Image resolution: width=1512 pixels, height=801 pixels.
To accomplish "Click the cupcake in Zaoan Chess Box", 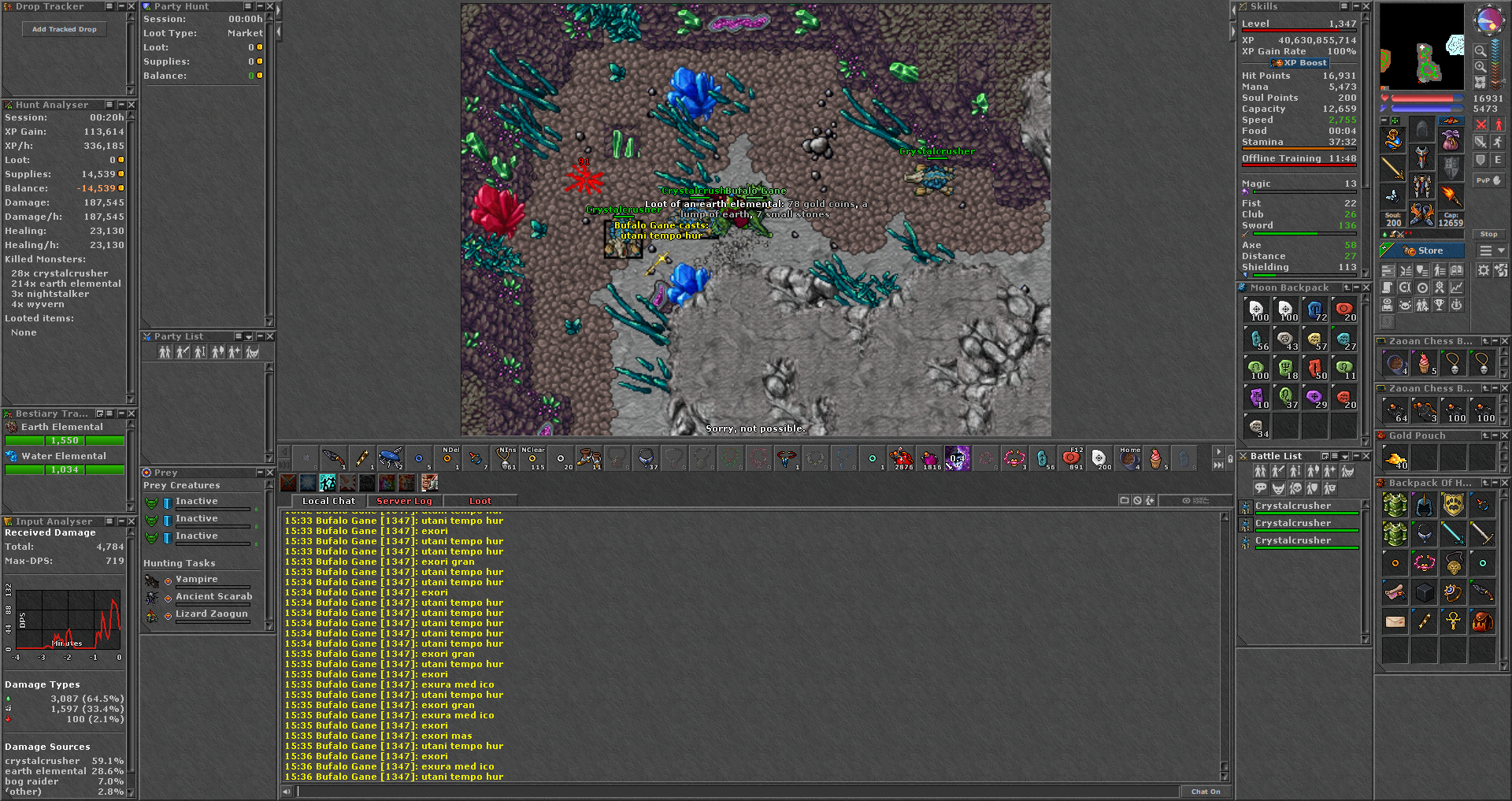I will [x=1425, y=363].
